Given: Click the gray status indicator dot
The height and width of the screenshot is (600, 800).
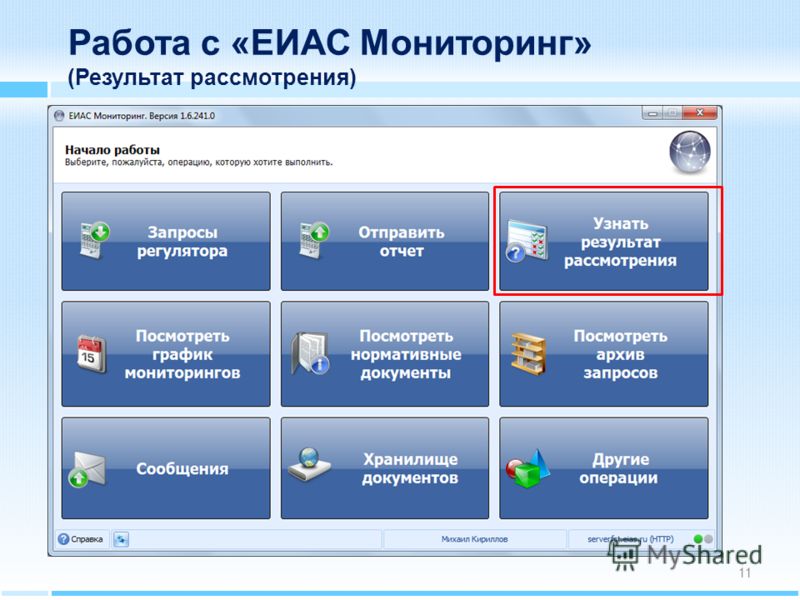Looking at the screenshot, I should pyautogui.click(x=708, y=539).
